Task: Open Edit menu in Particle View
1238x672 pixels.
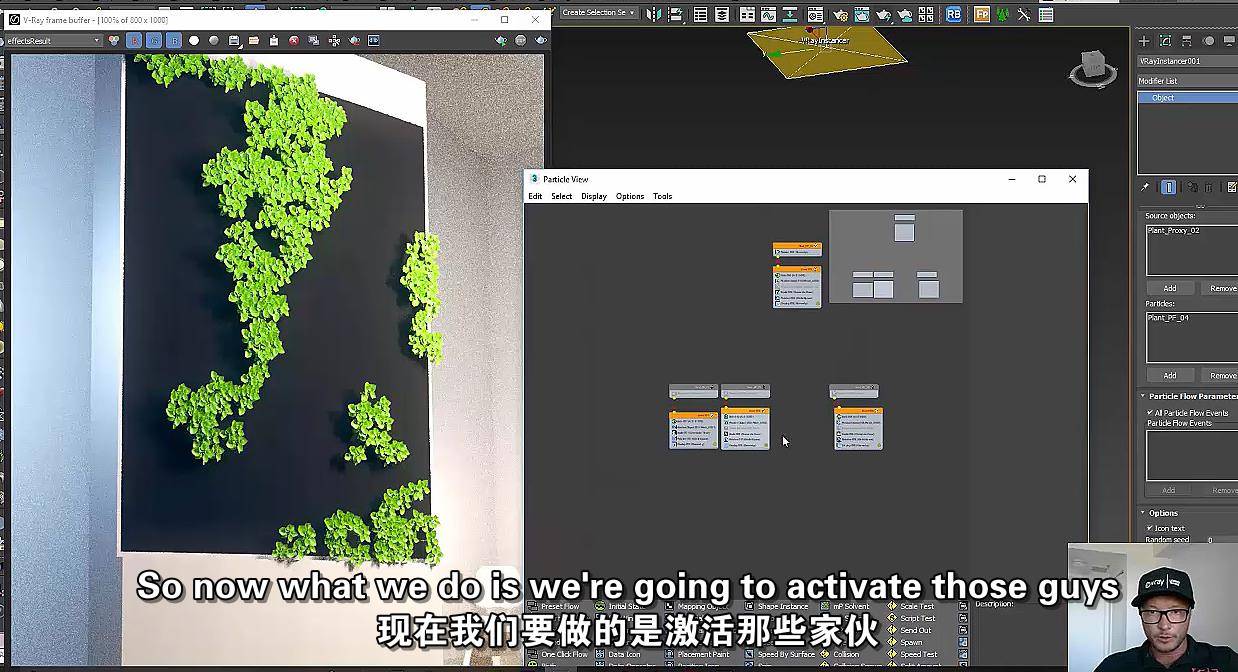Action: (x=535, y=196)
